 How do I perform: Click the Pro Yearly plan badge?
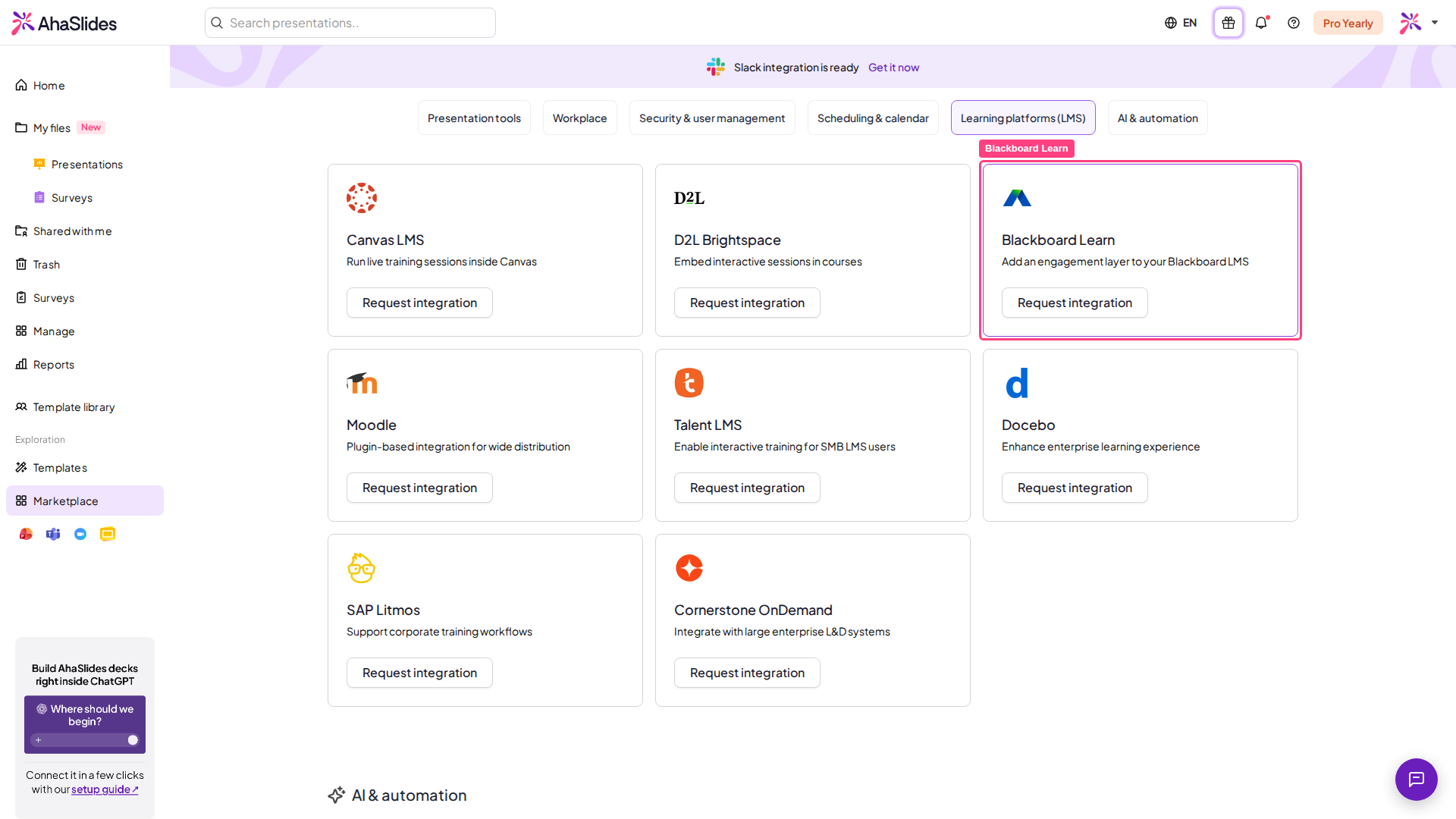pyautogui.click(x=1348, y=23)
